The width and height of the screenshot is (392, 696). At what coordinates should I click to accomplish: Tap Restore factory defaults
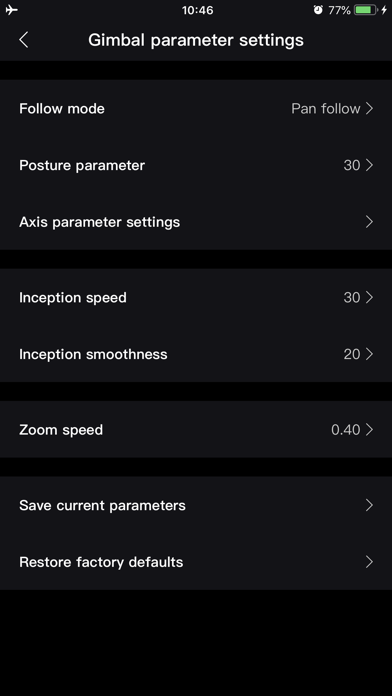[196, 562]
